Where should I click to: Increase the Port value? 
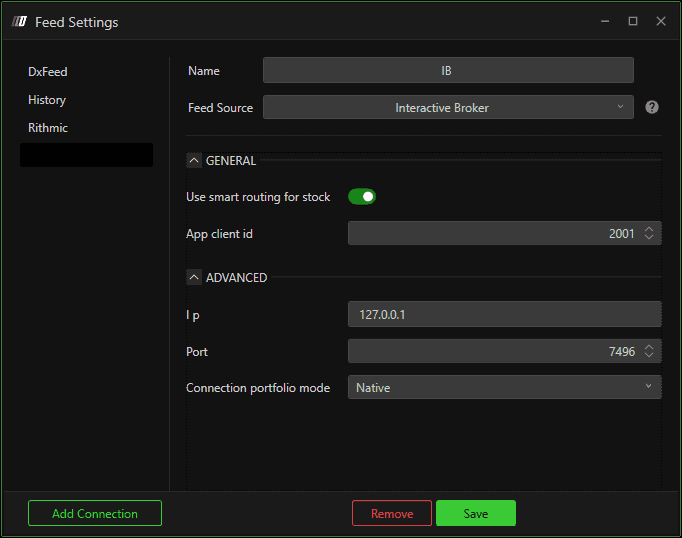coord(649,347)
